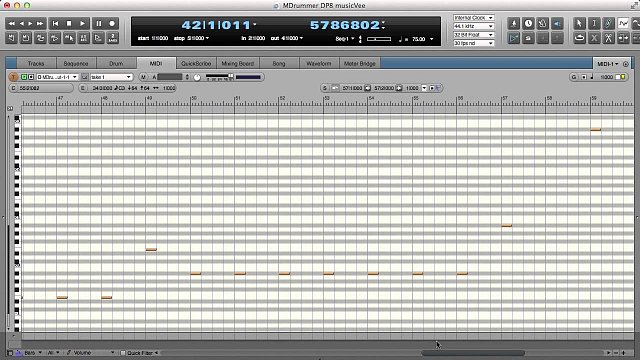Pause the transport
This screenshot has width=640, height=360.
click(x=98, y=24)
